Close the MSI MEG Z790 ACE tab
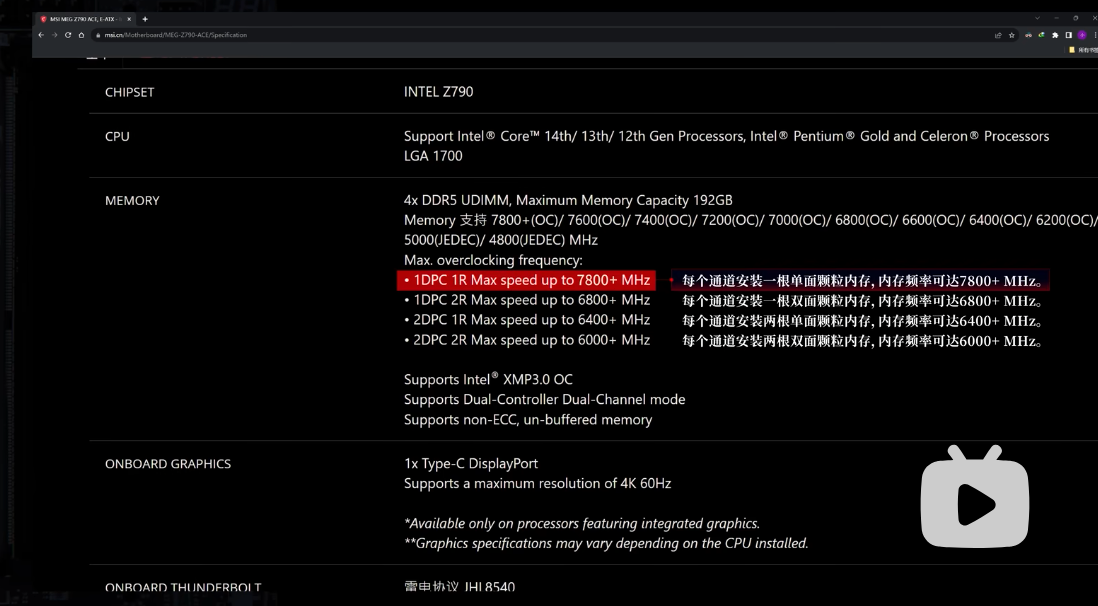Viewport: 1098px width, 606px height. 129,19
